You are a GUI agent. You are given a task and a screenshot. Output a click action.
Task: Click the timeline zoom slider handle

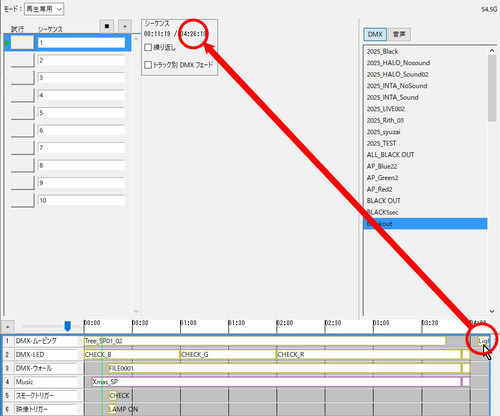(x=68, y=326)
